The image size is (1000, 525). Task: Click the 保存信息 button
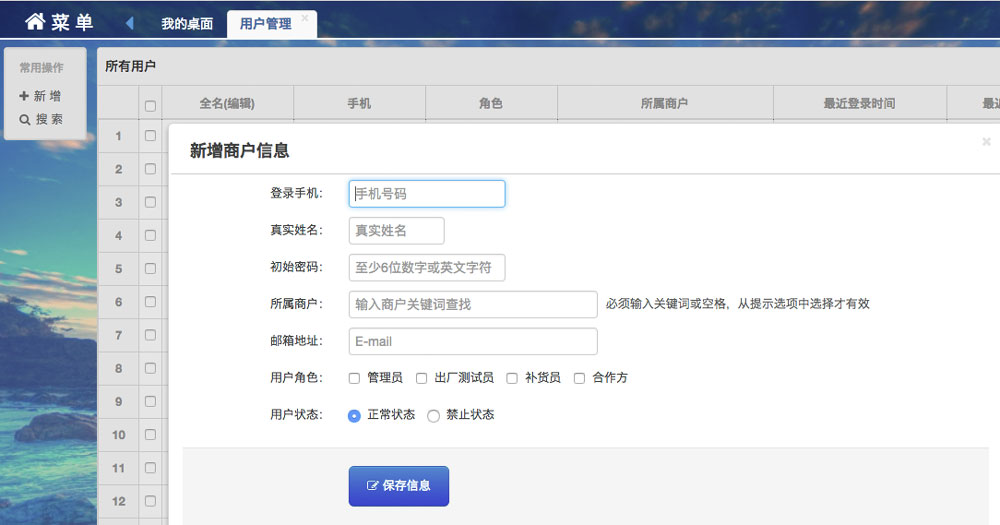pyautogui.click(x=399, y=486)
